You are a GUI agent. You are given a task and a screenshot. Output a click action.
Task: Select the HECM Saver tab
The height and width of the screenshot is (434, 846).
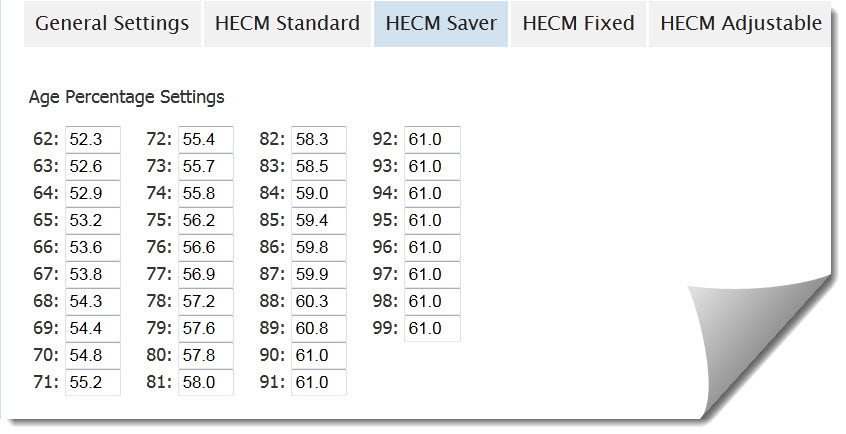pos(441,24)
